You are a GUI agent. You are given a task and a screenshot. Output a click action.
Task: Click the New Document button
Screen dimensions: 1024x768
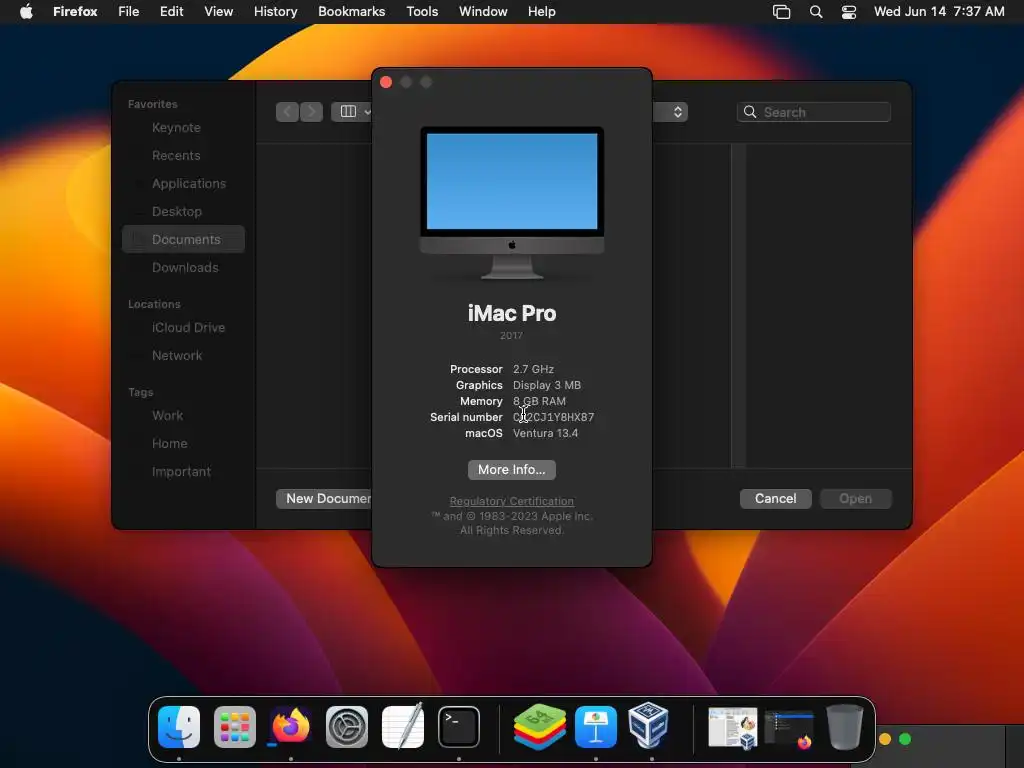(x=324, y=498)
